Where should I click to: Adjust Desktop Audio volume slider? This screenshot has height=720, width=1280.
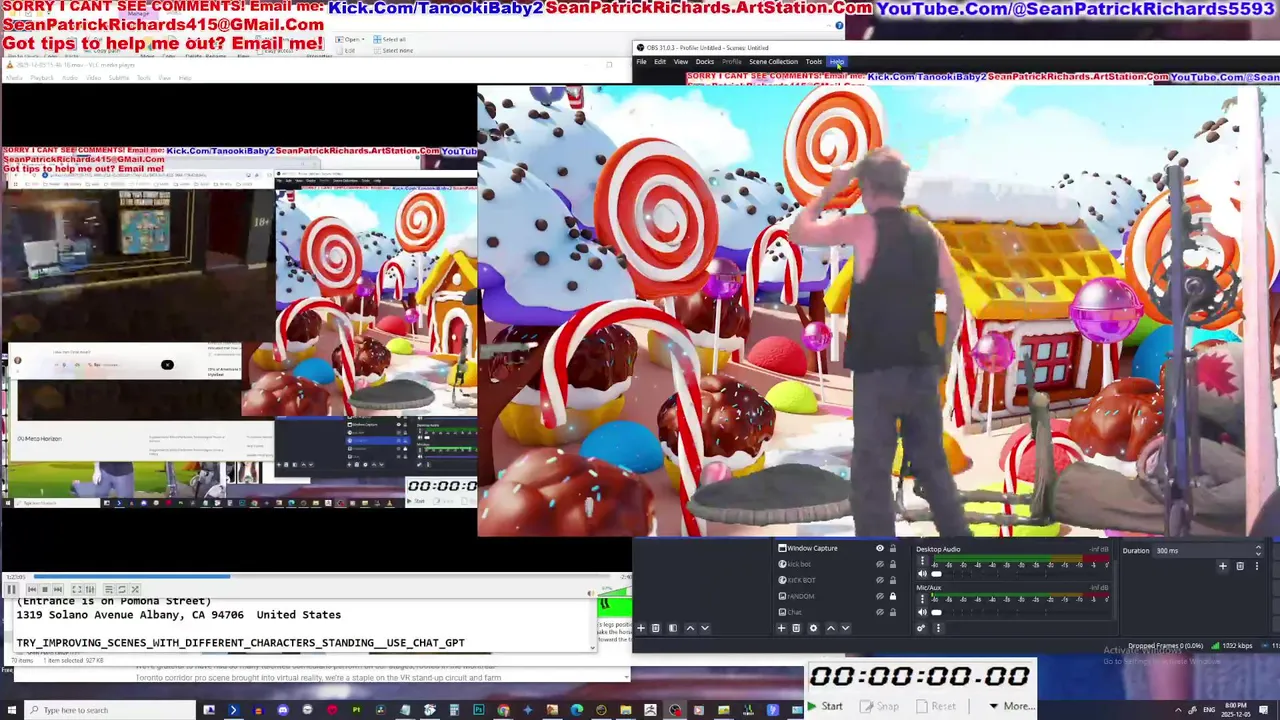pos(1020,574)
